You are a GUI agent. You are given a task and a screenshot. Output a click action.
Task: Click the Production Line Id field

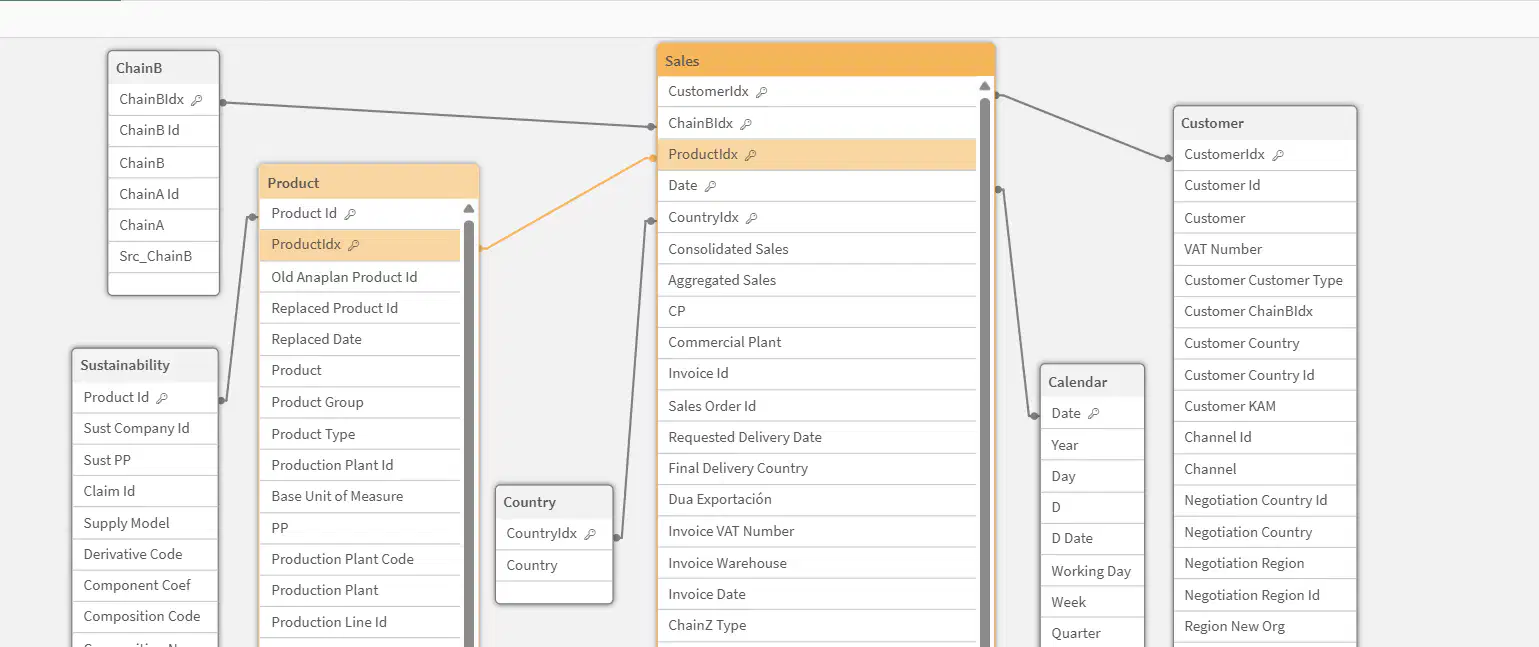360,622
